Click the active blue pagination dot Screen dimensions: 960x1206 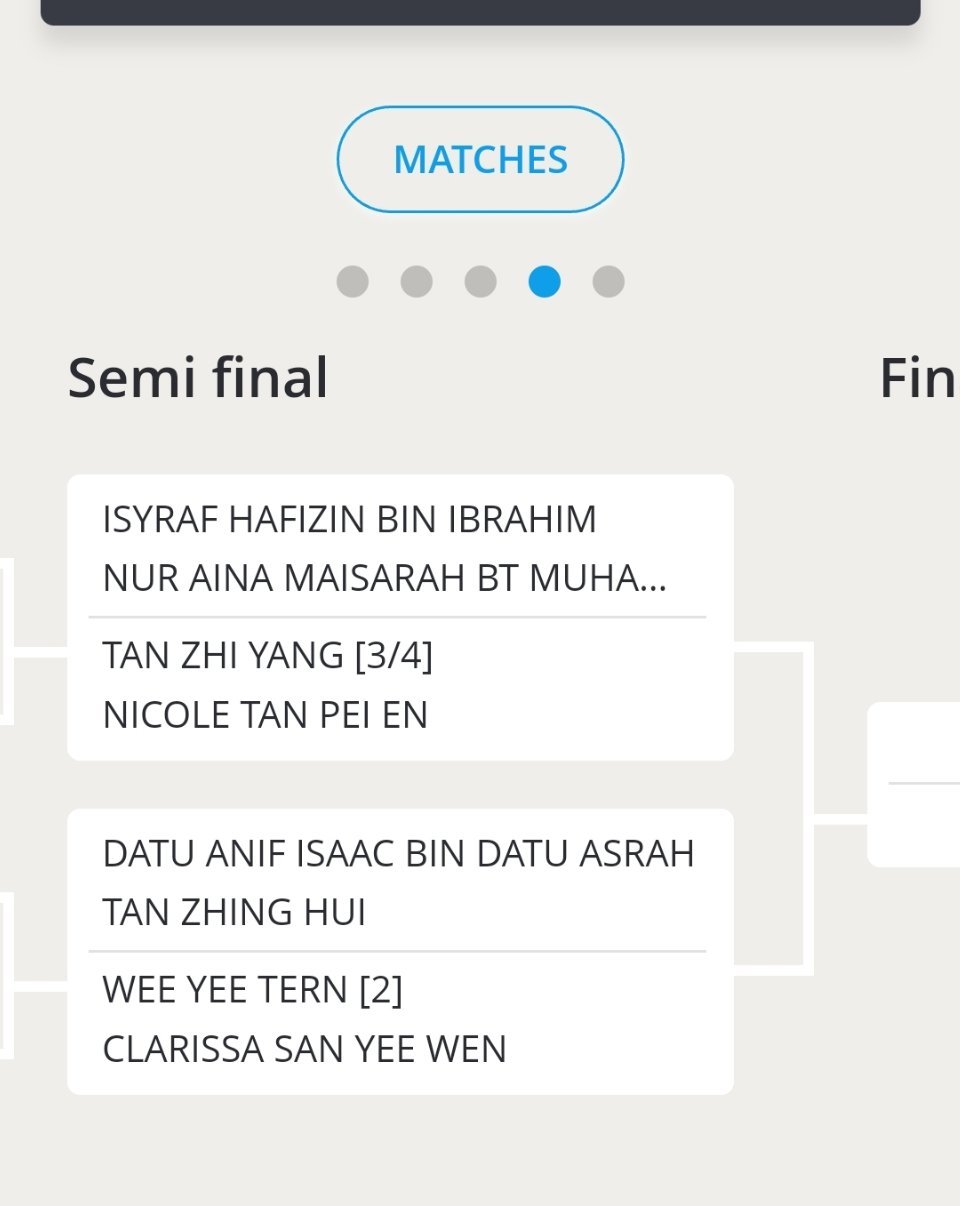(x=544, y=282)
